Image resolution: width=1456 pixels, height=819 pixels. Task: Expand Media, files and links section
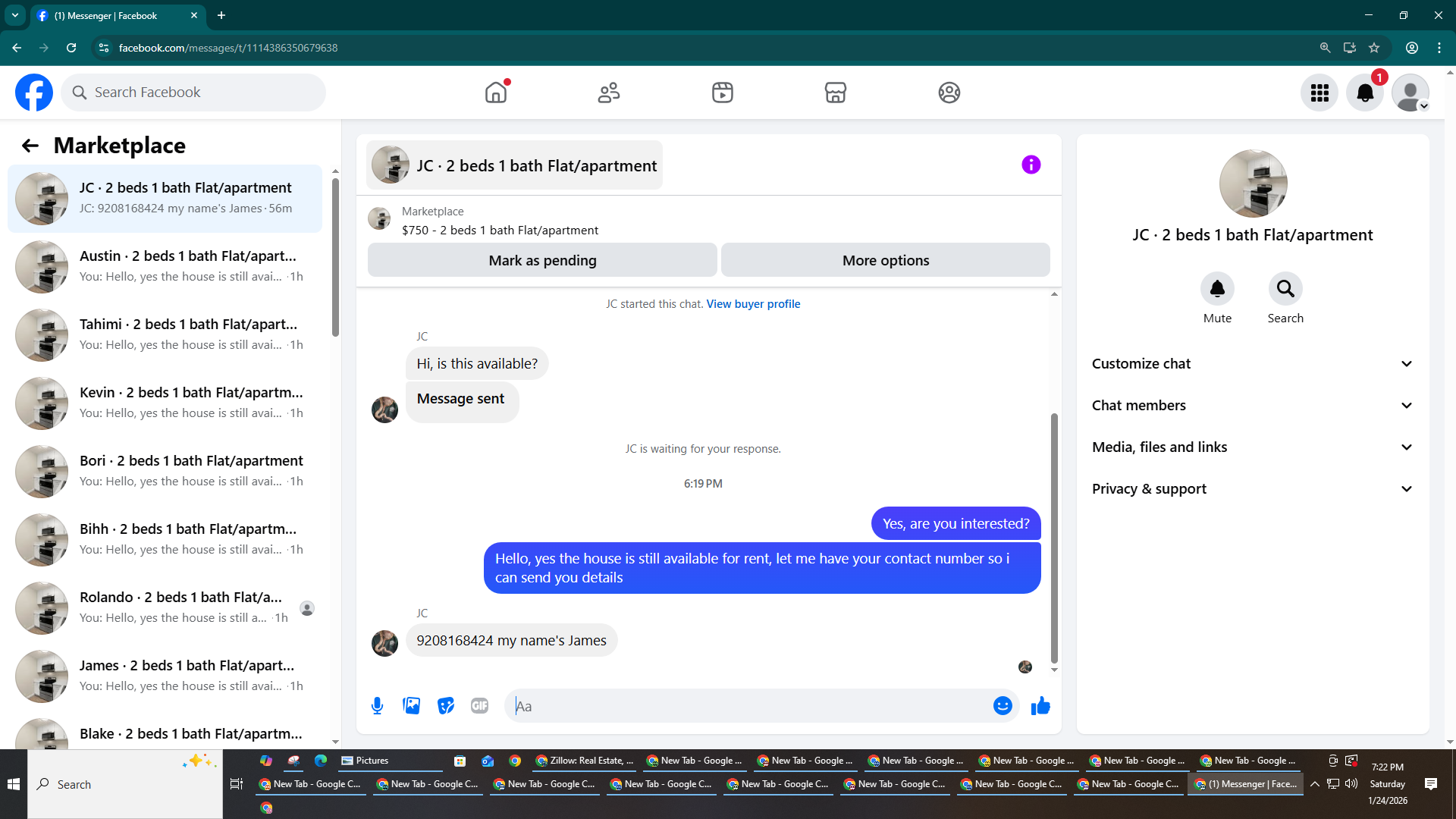[1253, 447]
